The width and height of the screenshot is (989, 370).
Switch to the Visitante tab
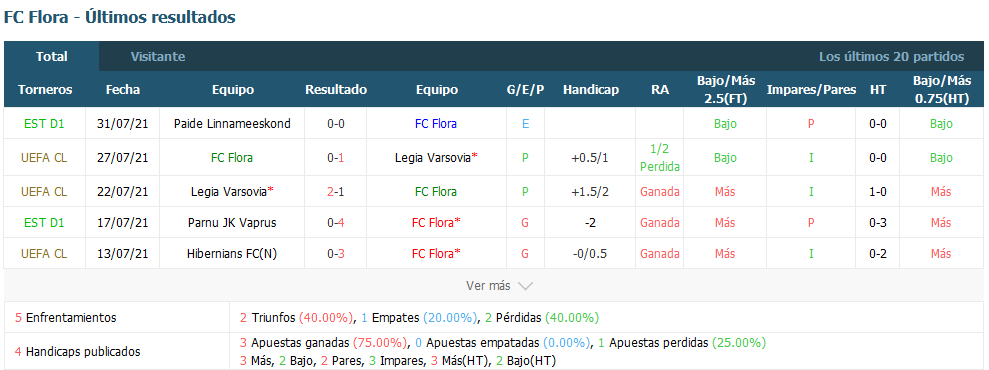coord(158,57)
